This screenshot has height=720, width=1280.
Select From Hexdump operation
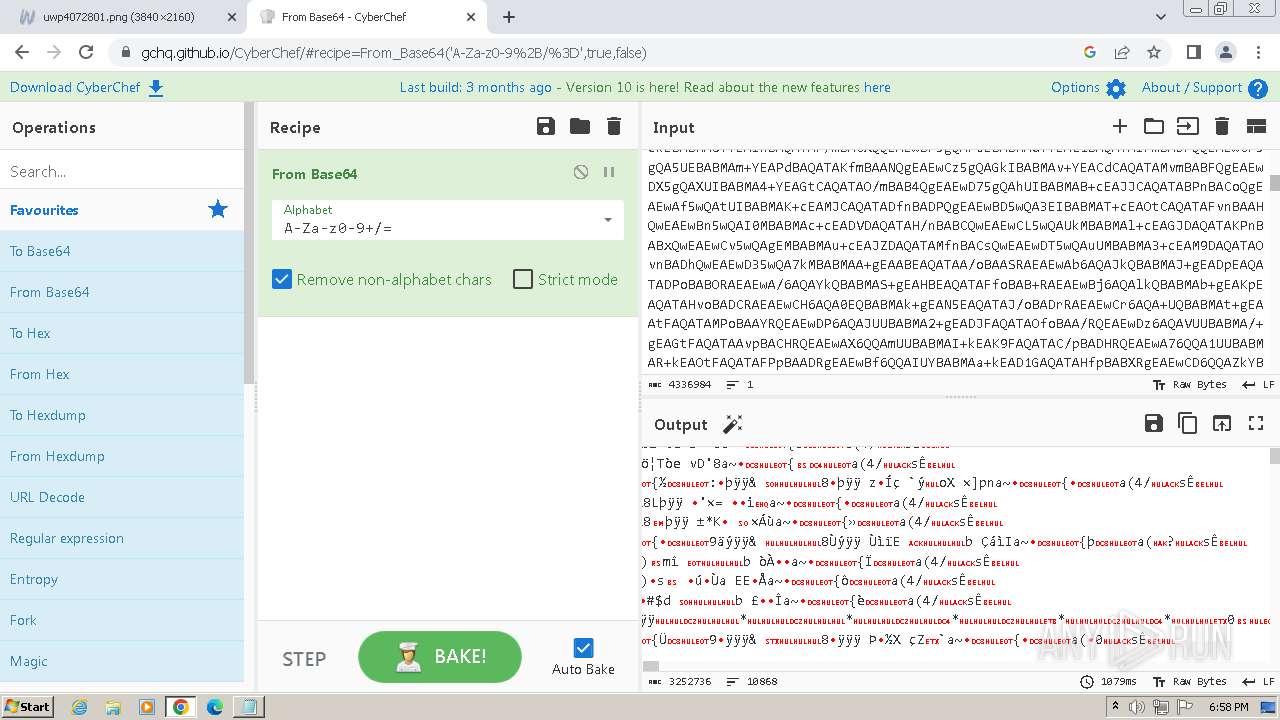point(122,456)
